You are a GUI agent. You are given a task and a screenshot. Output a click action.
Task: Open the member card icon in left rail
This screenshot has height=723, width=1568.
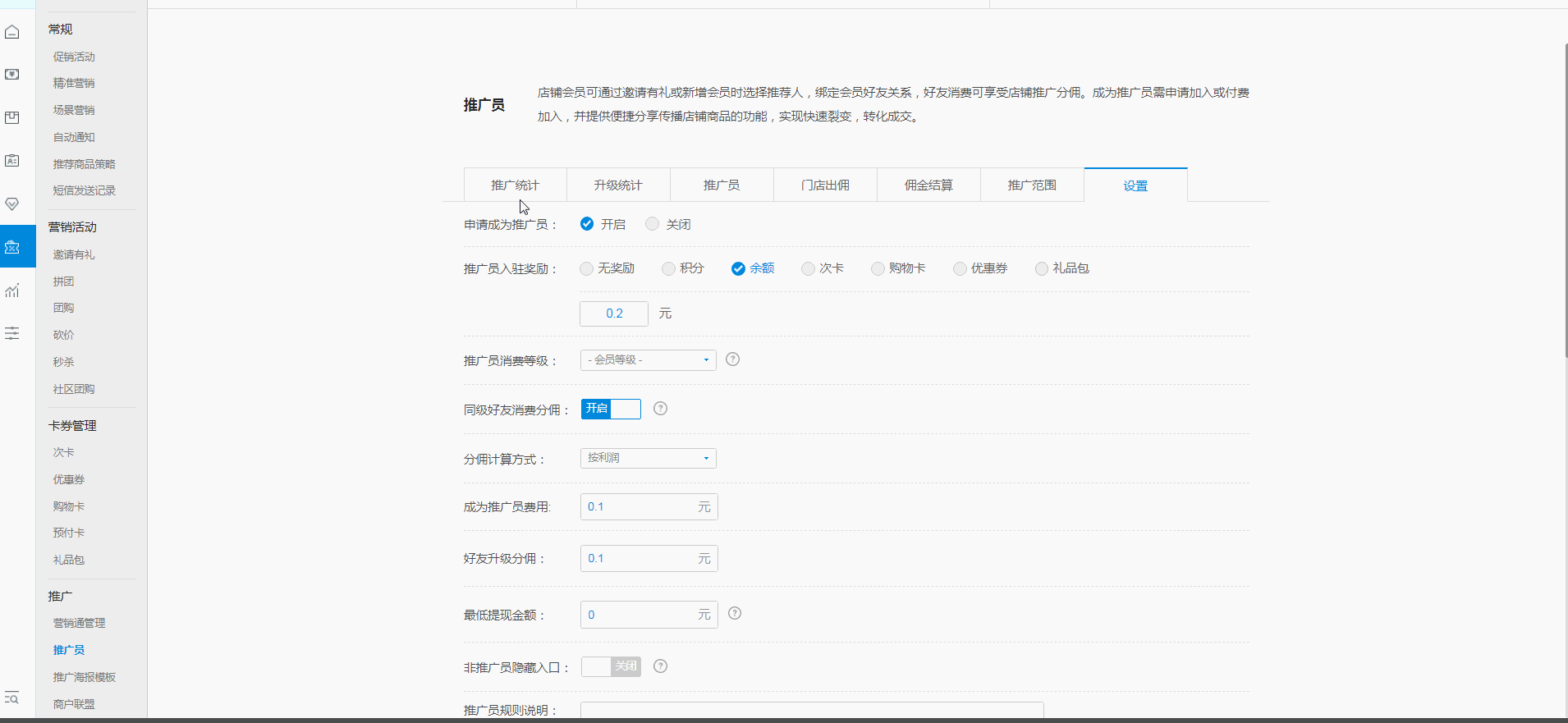pyautogui.click(x=12, y=161)
